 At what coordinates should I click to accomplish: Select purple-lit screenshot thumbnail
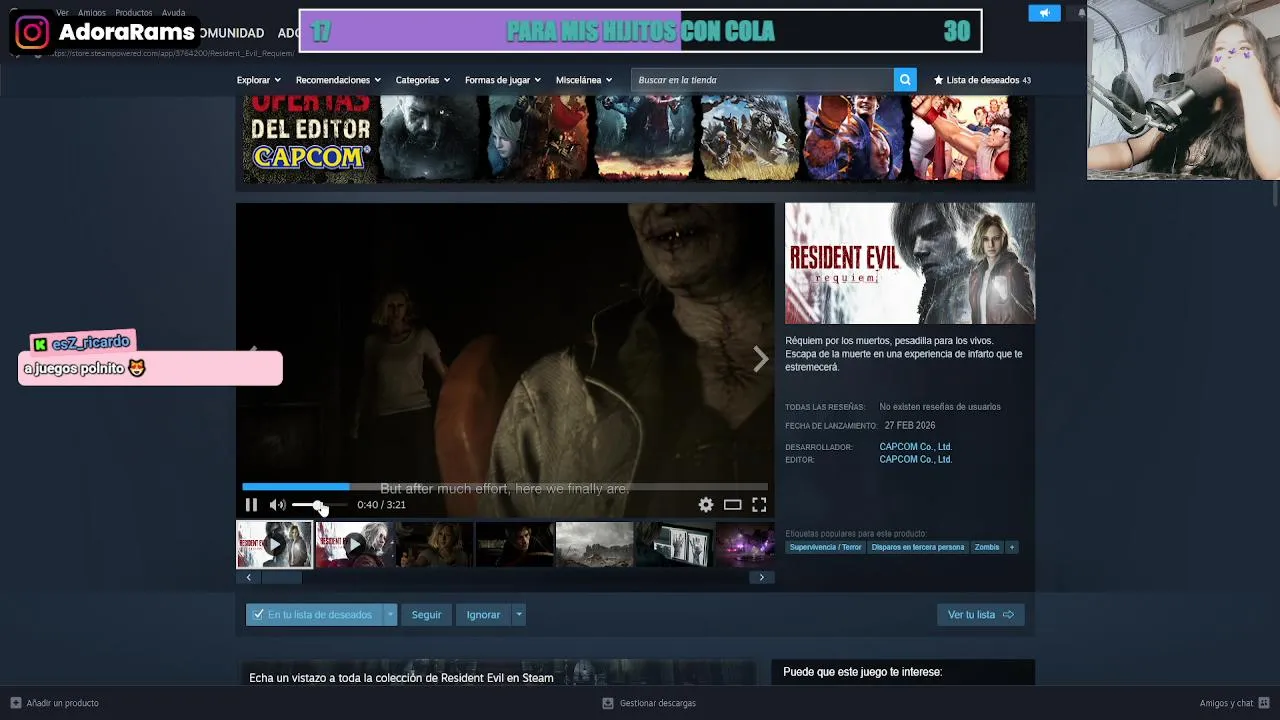coord(745,545)
